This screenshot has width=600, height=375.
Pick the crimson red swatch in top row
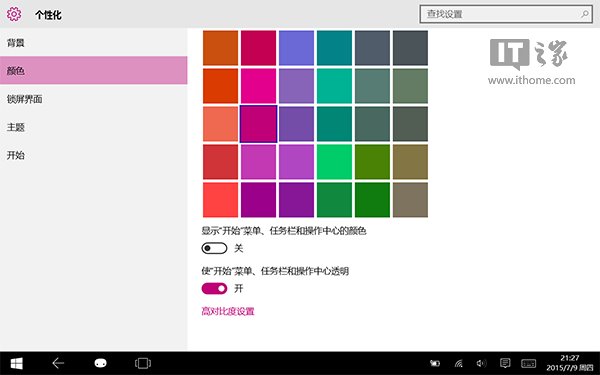pos(258,48)
